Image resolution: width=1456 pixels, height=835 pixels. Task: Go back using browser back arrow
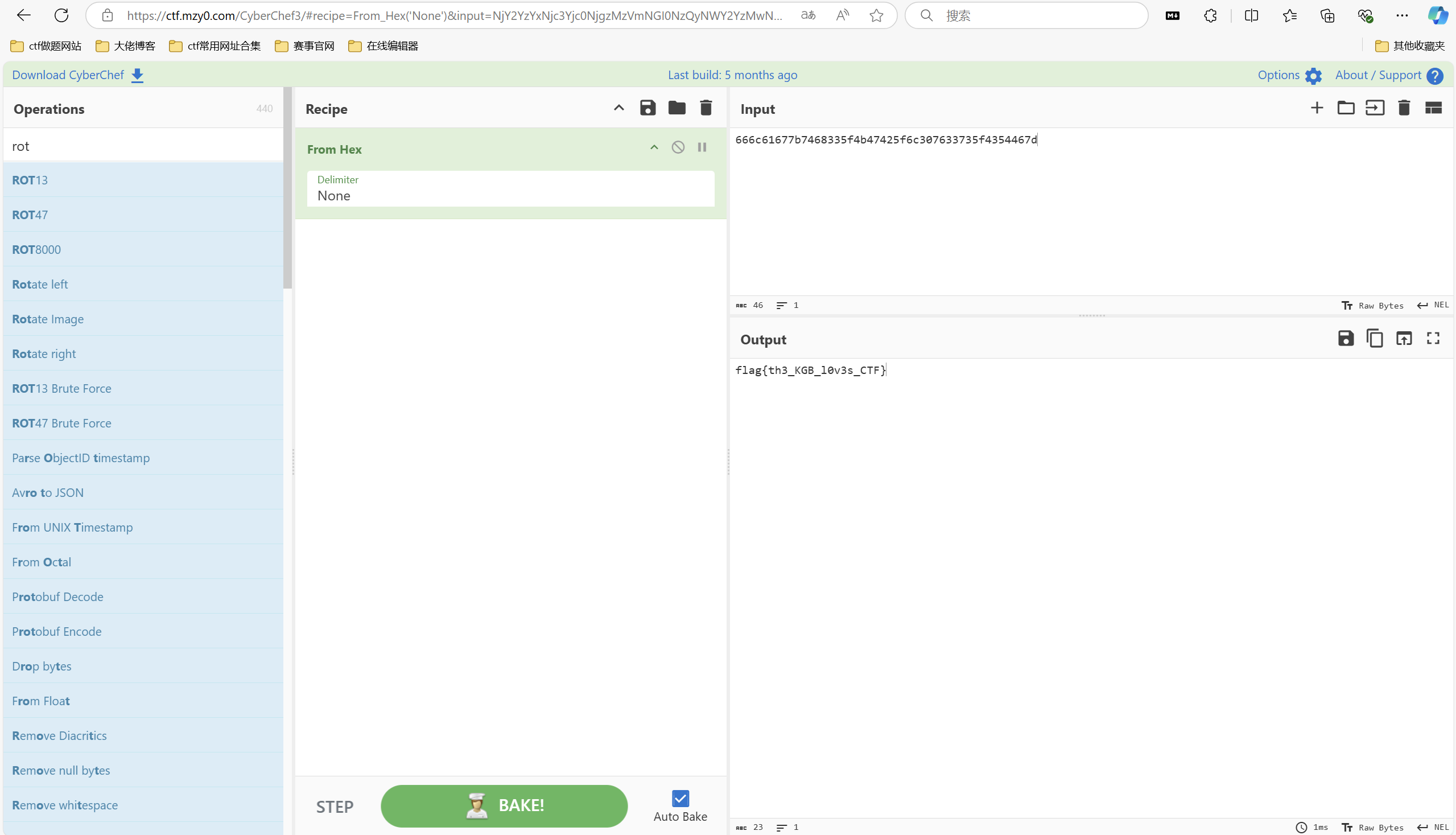tap(23, 15)
